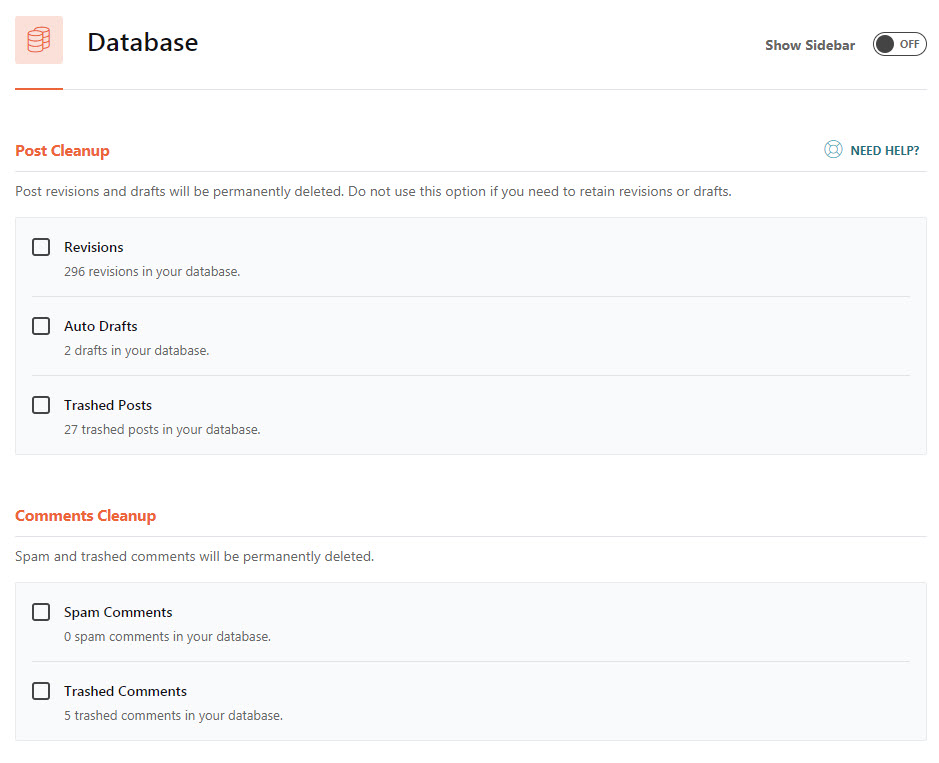The height and width of the screenshot is (763, 939).
Task: Click the Trashed Comments option label
Action: tap(125, 691)
